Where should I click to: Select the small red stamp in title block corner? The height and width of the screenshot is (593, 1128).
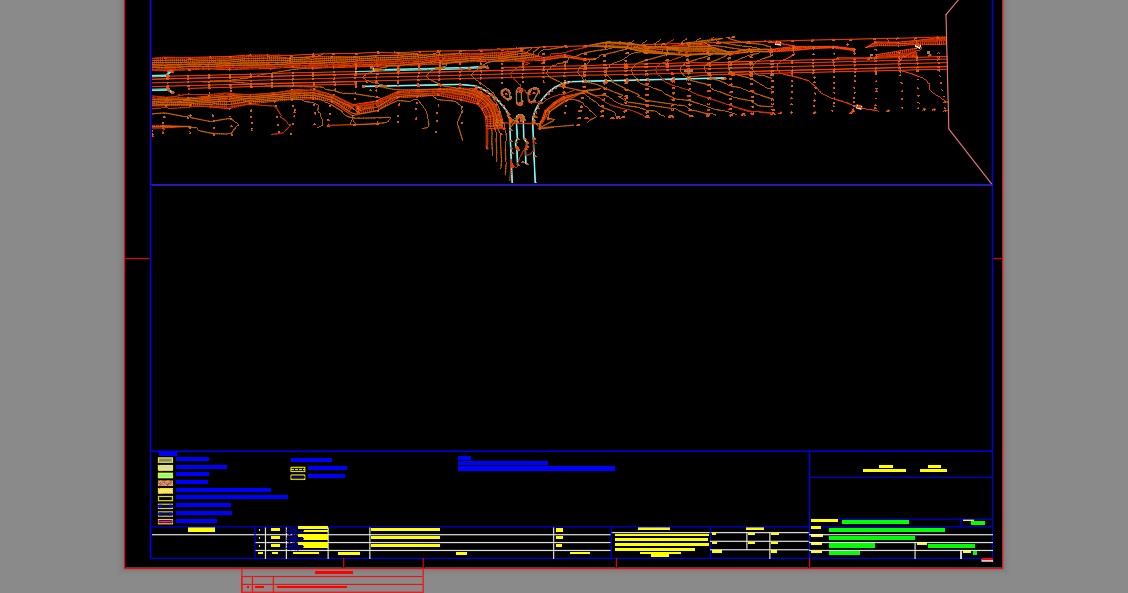pyautogui.click(x=987, y=560)
